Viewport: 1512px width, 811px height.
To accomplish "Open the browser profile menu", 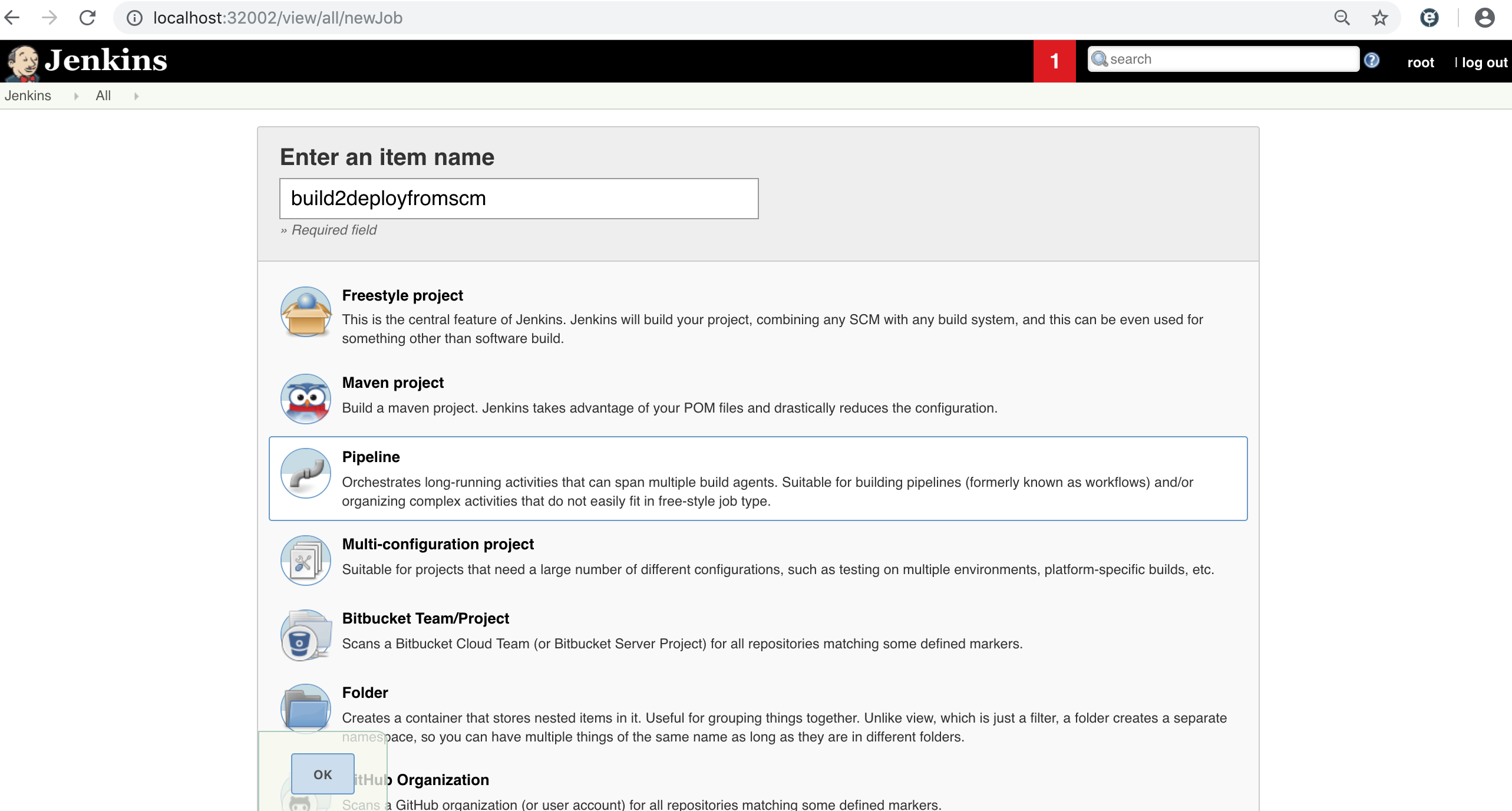I will [1484, 18].
